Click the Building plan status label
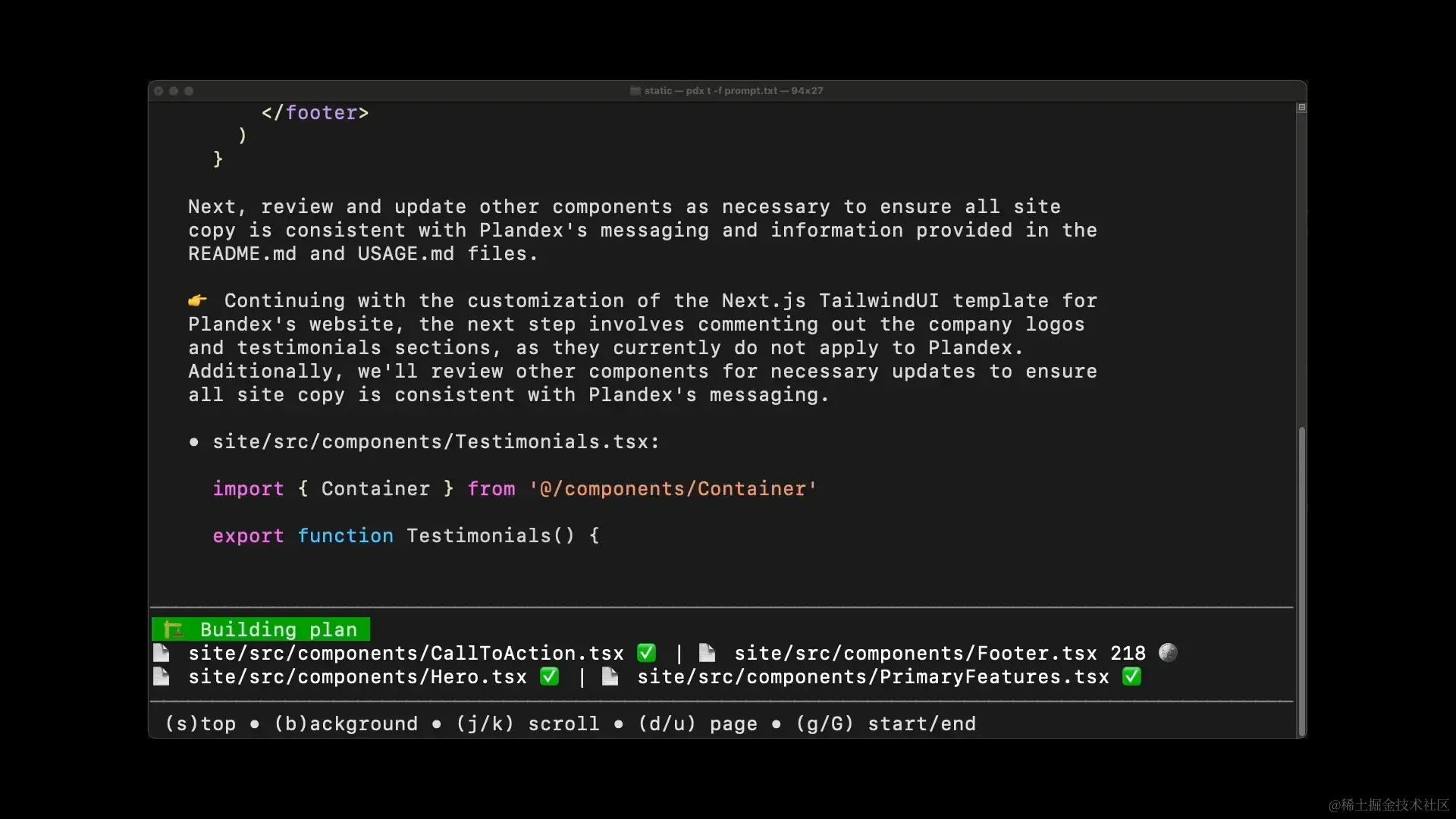Image resolution: width=1456 pixels, height=819 pixels. pyautogui.click(x=261, y=629)
